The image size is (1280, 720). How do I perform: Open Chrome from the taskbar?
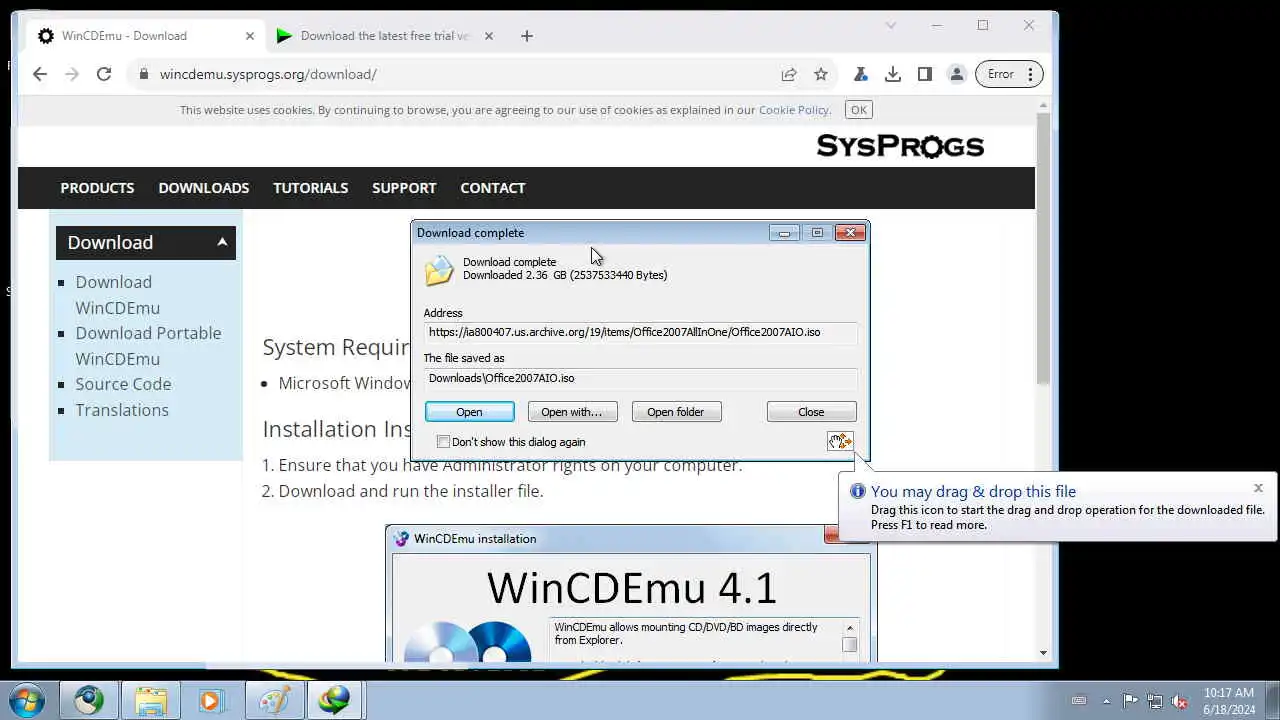pos(88,701)
